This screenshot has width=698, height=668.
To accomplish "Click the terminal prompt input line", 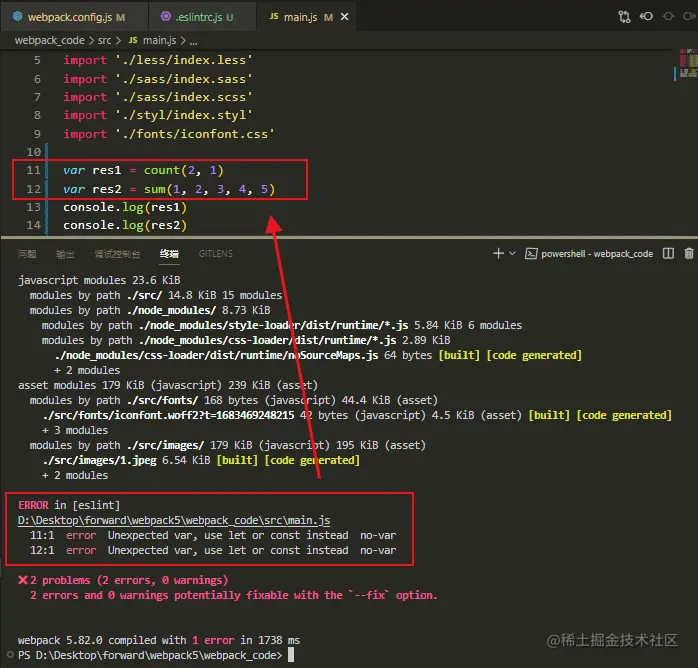I will 156,655.
